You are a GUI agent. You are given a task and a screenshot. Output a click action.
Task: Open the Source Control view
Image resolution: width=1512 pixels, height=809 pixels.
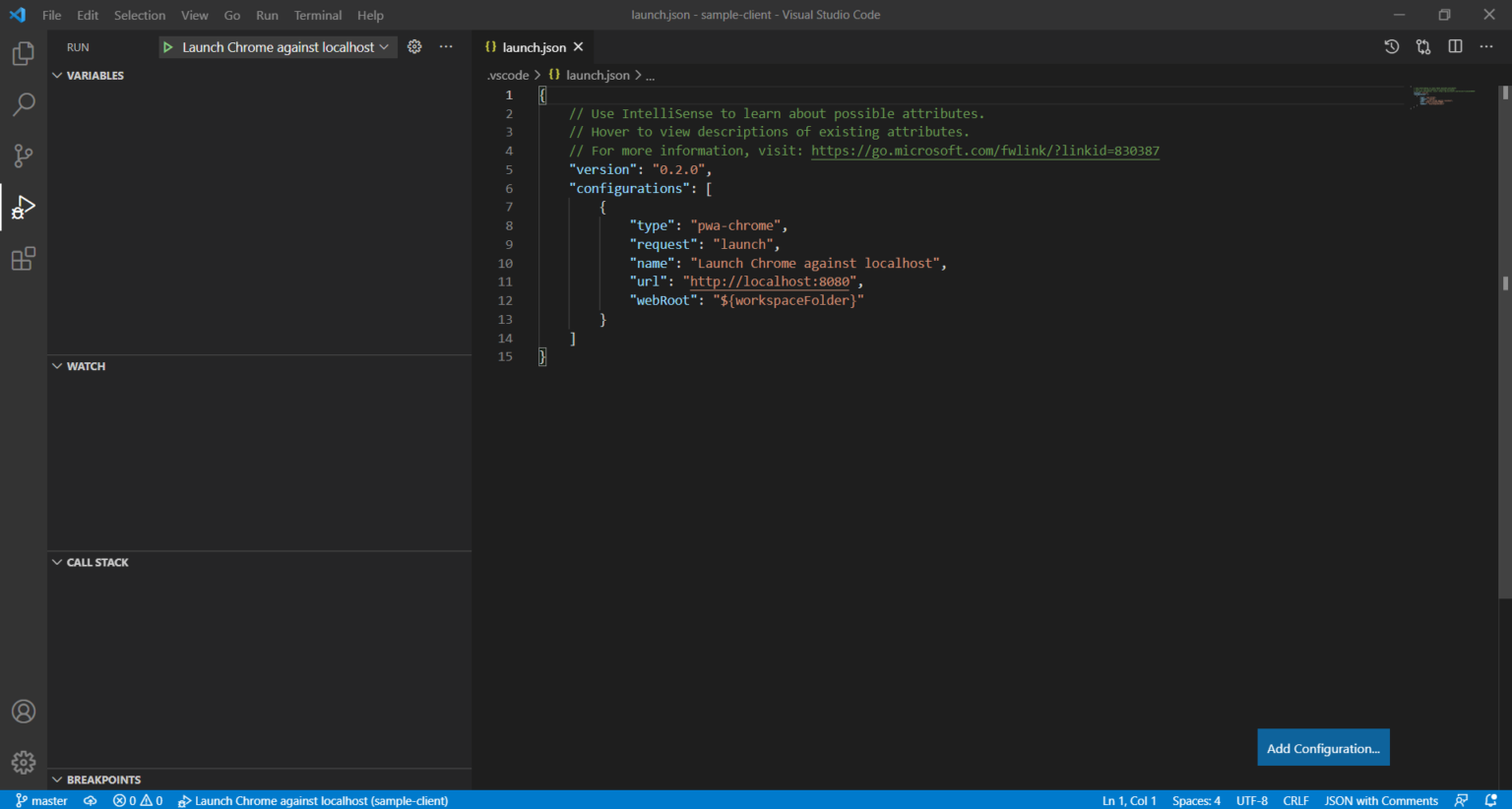[x=23, y=156]
